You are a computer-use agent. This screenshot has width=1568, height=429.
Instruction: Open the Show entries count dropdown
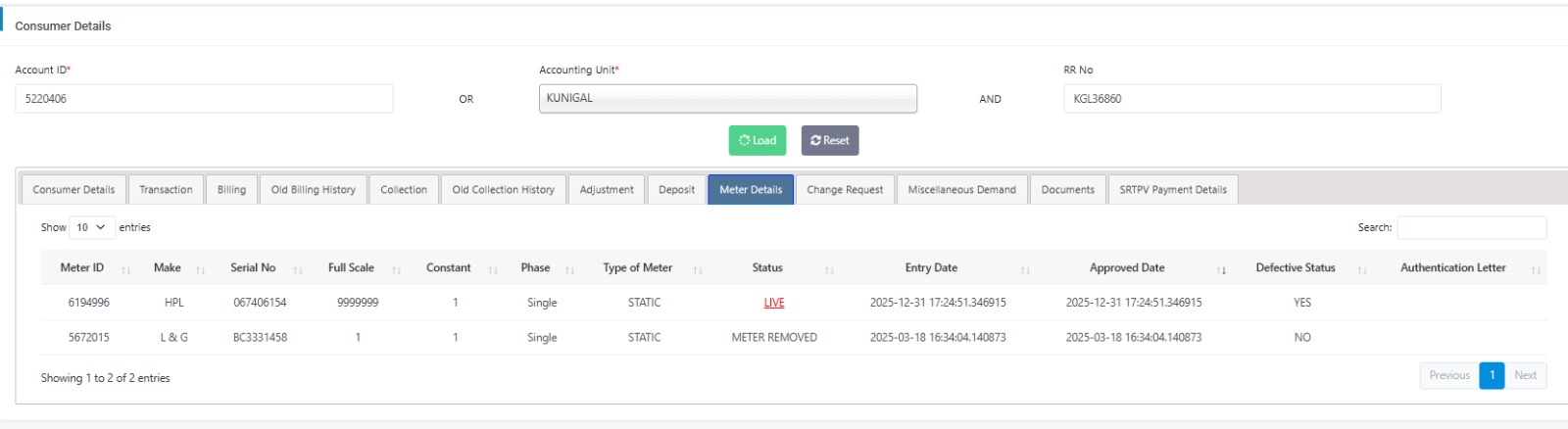click(92, 227)
